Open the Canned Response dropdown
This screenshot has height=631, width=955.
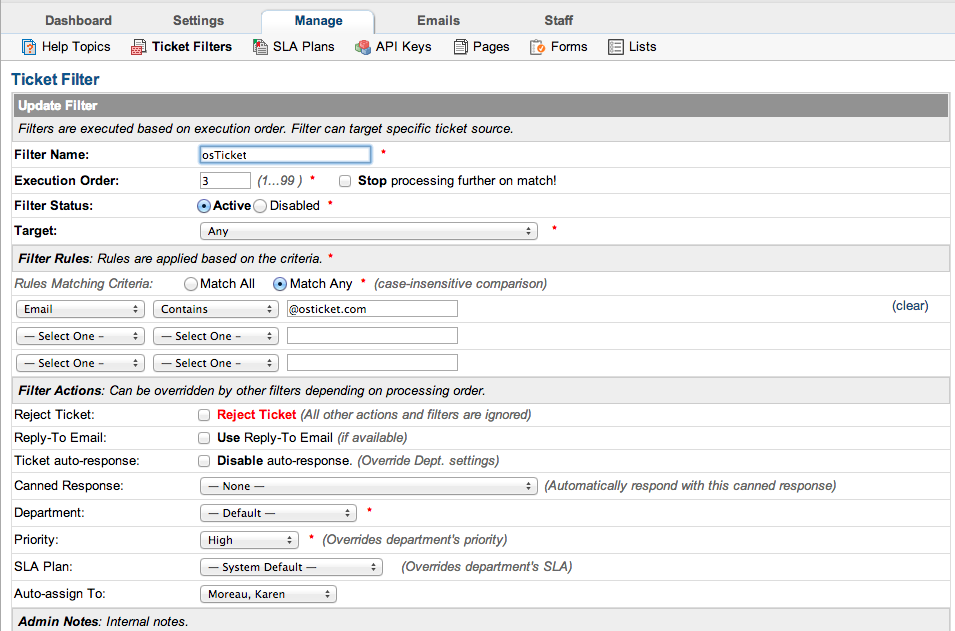point(368,486)
